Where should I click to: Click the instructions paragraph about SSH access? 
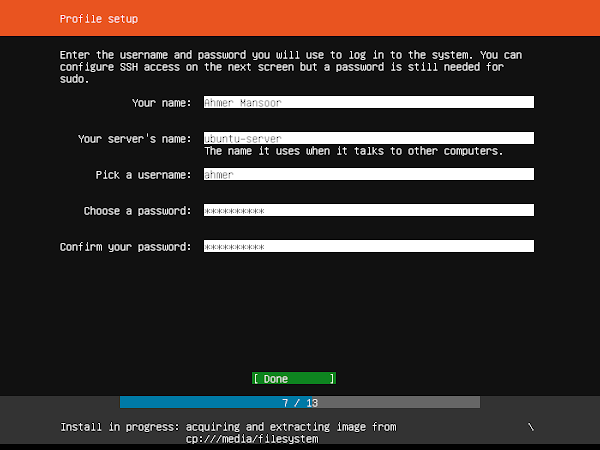click(291, 67)
